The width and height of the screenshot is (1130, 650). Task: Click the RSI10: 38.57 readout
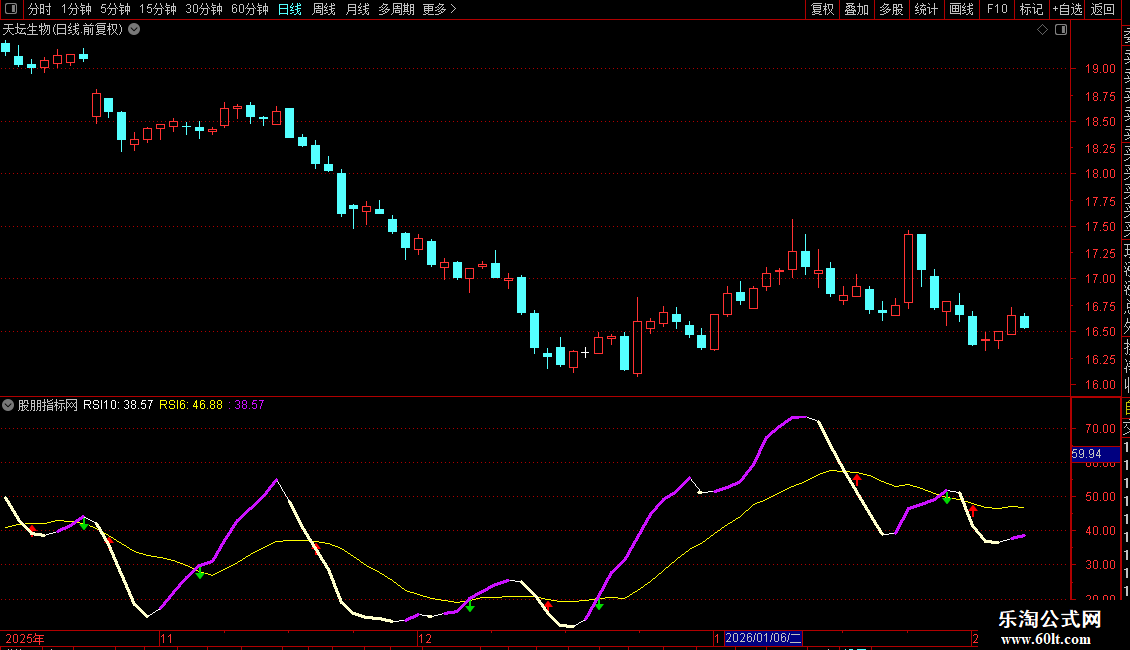point(118,405)
